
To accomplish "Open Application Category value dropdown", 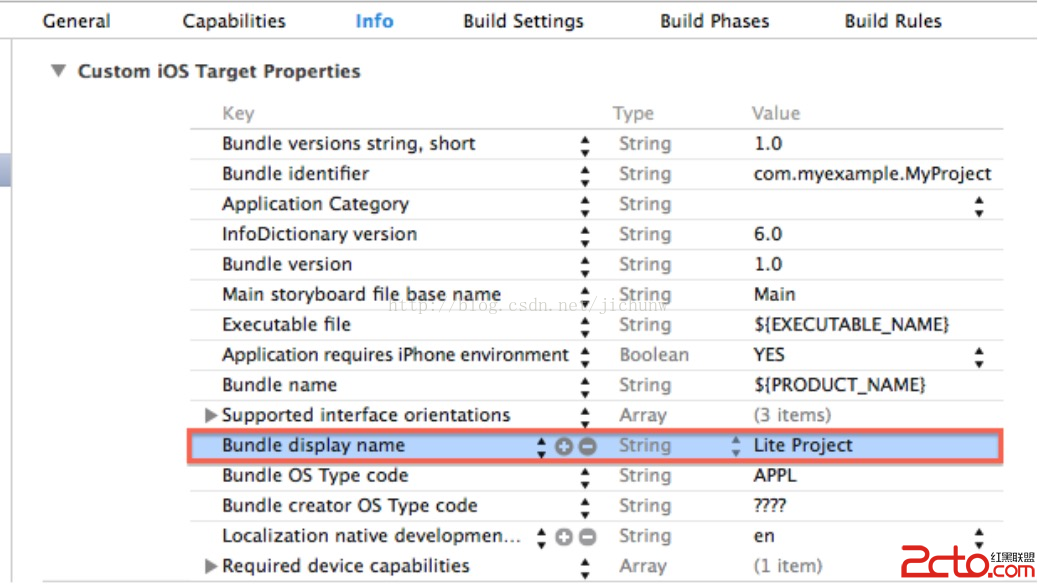I will click(979, 206).
